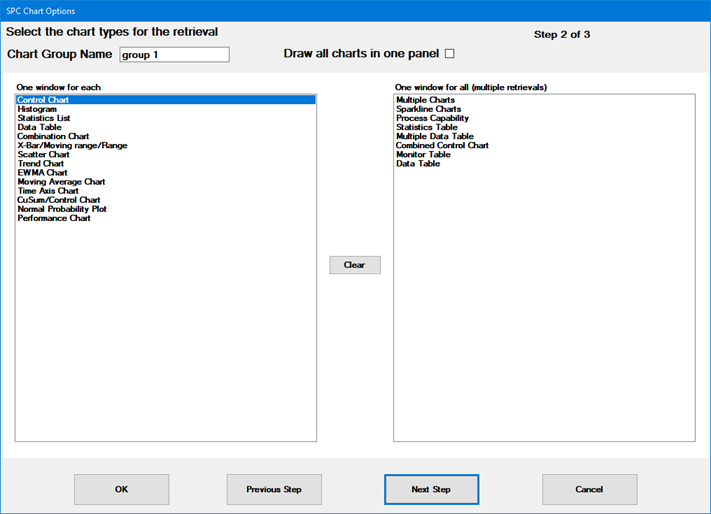Go to Next Step
Image resolution: width=711 pixels, height=514 pixels.
(431, 490)
